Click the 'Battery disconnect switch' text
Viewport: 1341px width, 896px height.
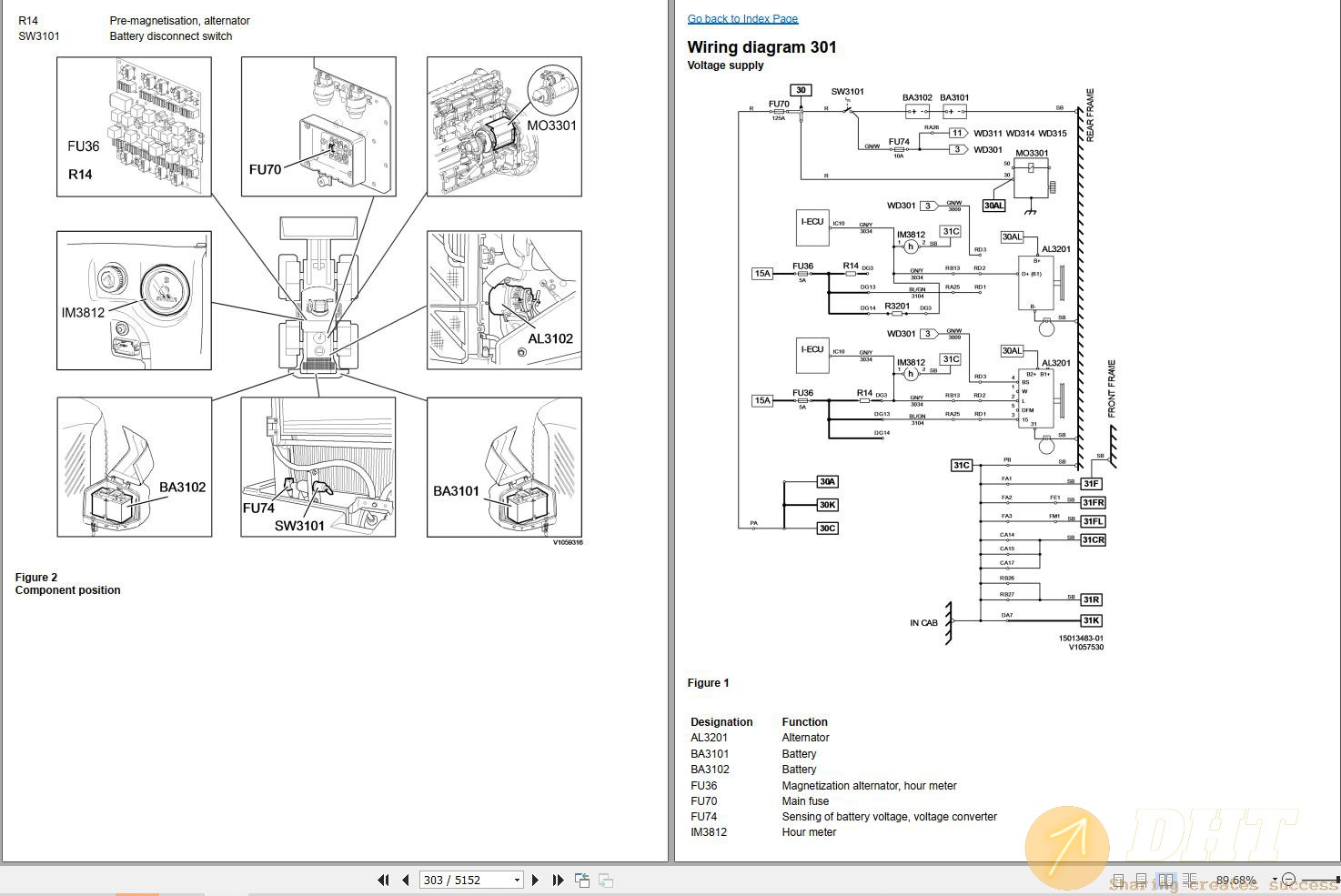click(x=170, y=36)
